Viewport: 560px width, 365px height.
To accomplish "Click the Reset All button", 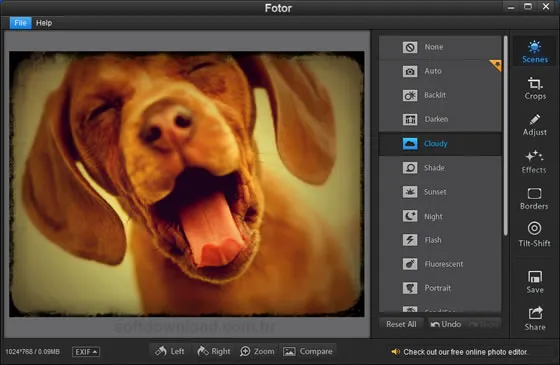I will click(x=401, y=324).
